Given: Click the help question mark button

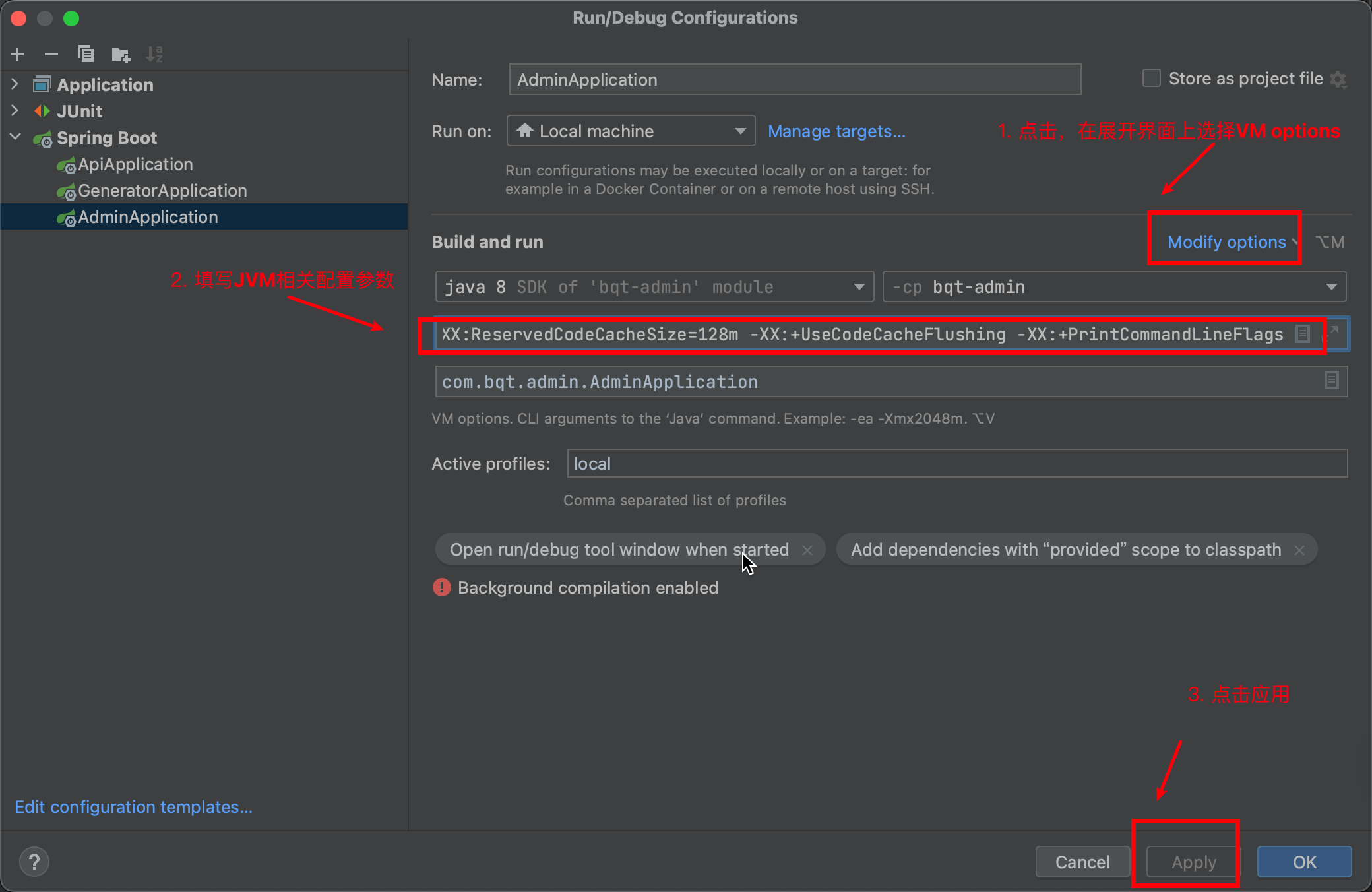Looking at the screenshot, I should pos(34,862).
